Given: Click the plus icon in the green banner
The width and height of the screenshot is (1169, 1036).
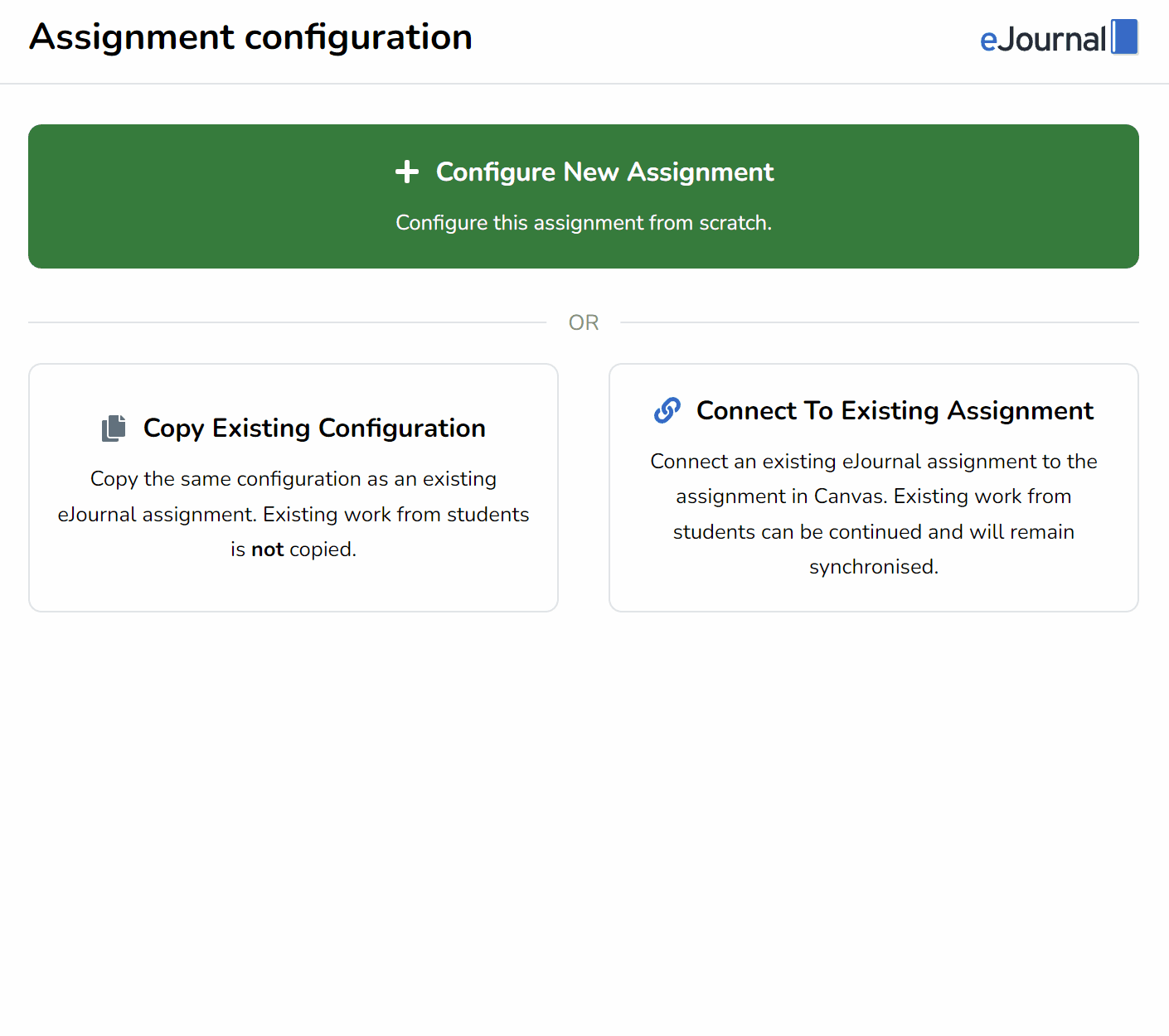Looking at the screenshot, I should pyautogui.click(x=407, y=172).
